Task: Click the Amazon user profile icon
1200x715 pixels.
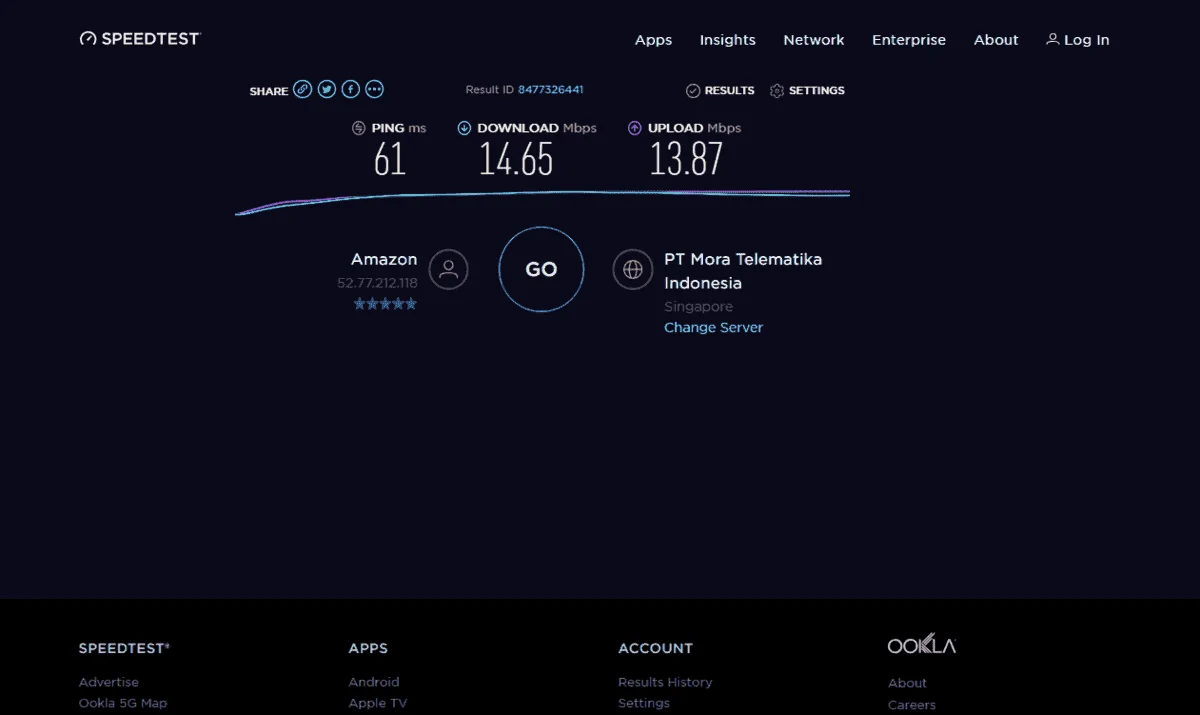Action: 448,269
